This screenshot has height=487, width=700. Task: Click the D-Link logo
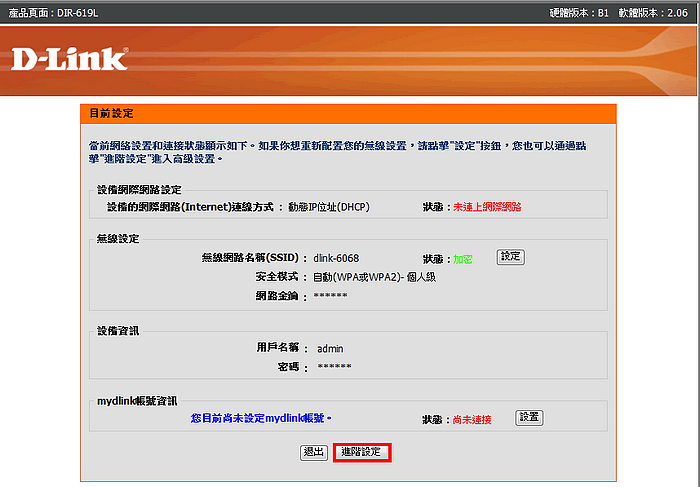click(70, 59)
